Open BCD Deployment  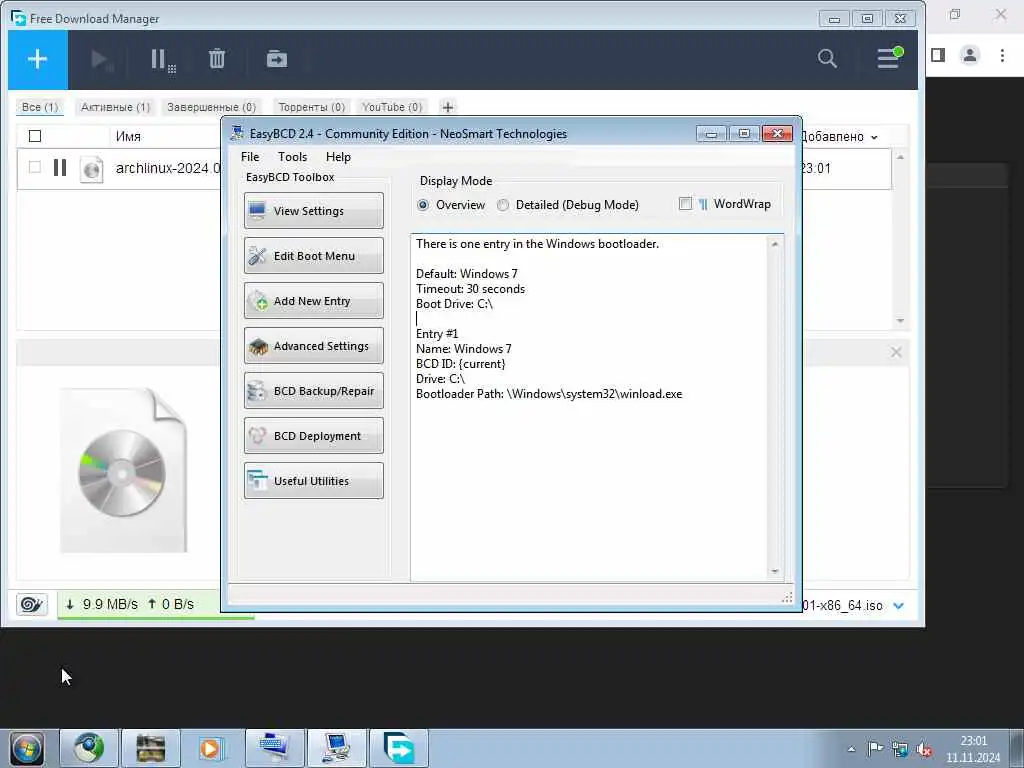click(x=313, y=436)
